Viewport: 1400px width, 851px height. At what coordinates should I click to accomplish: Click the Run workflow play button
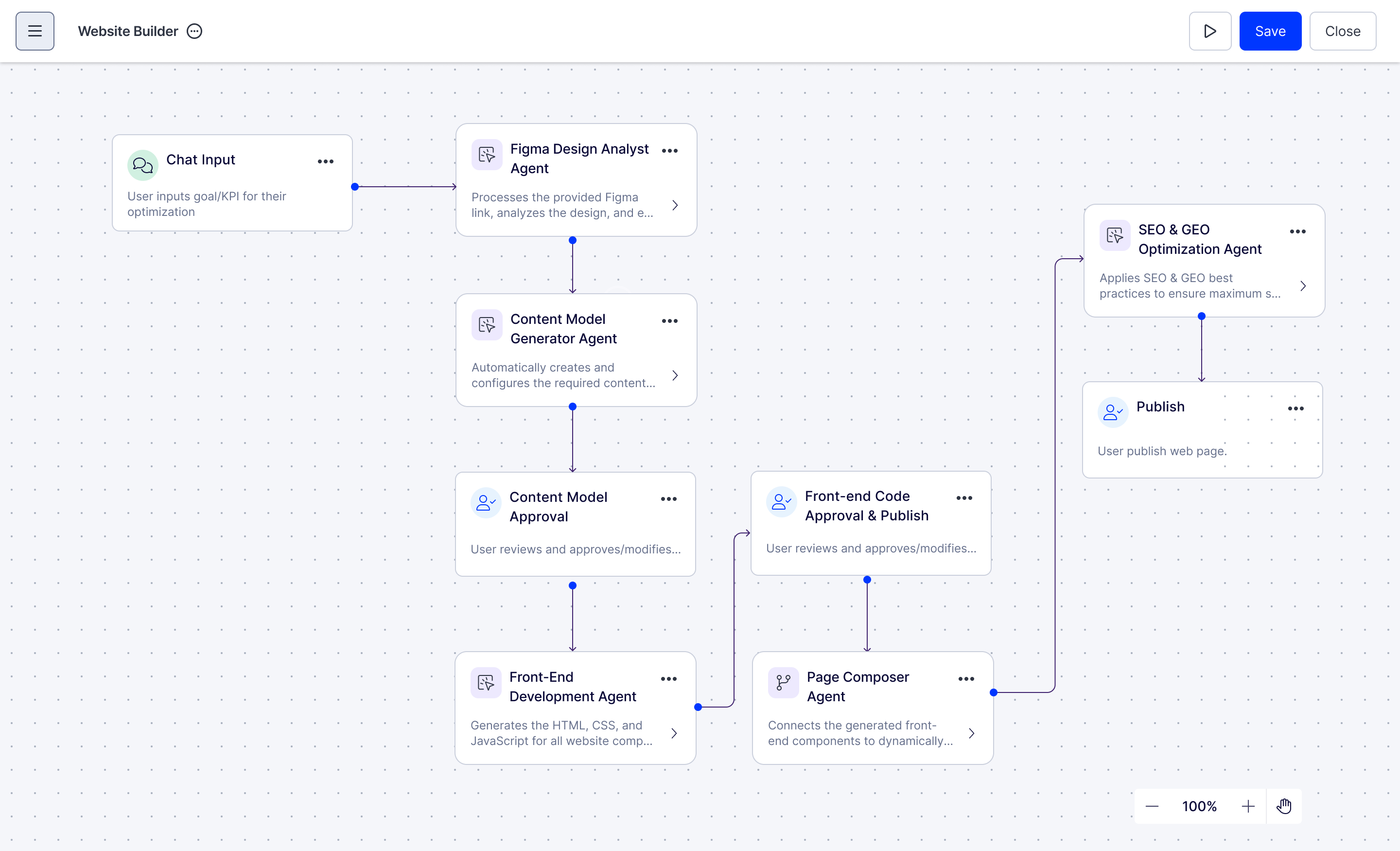pos(1209,31)
